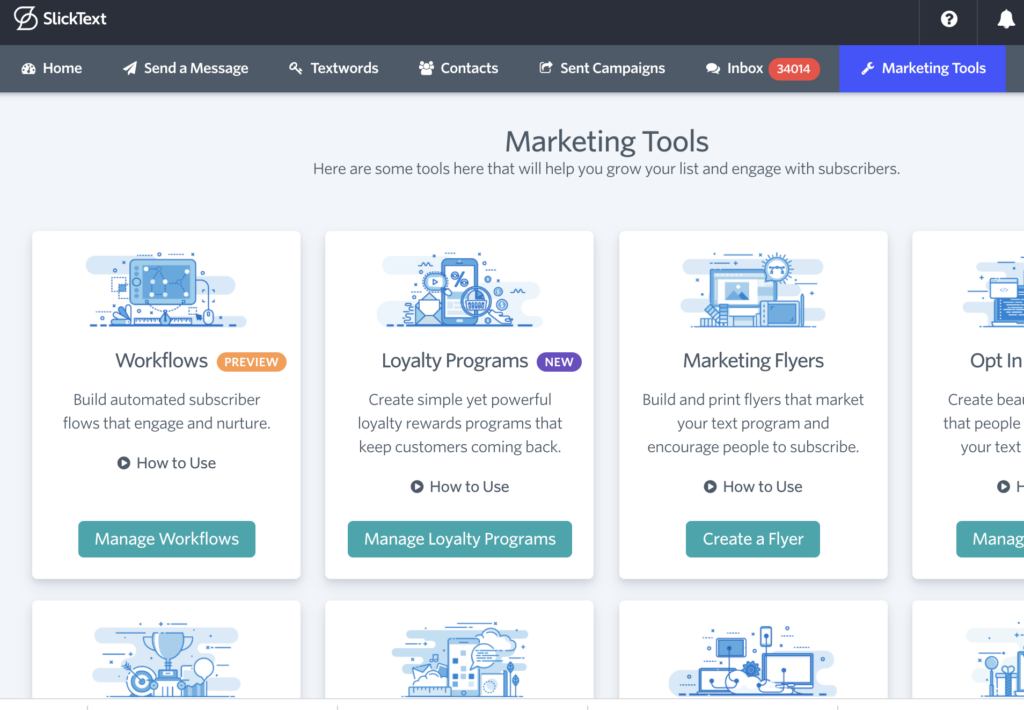Screen dimensions: 1024x710
Task: Open the Contacts tab
Action: click(x=458, y=68)
